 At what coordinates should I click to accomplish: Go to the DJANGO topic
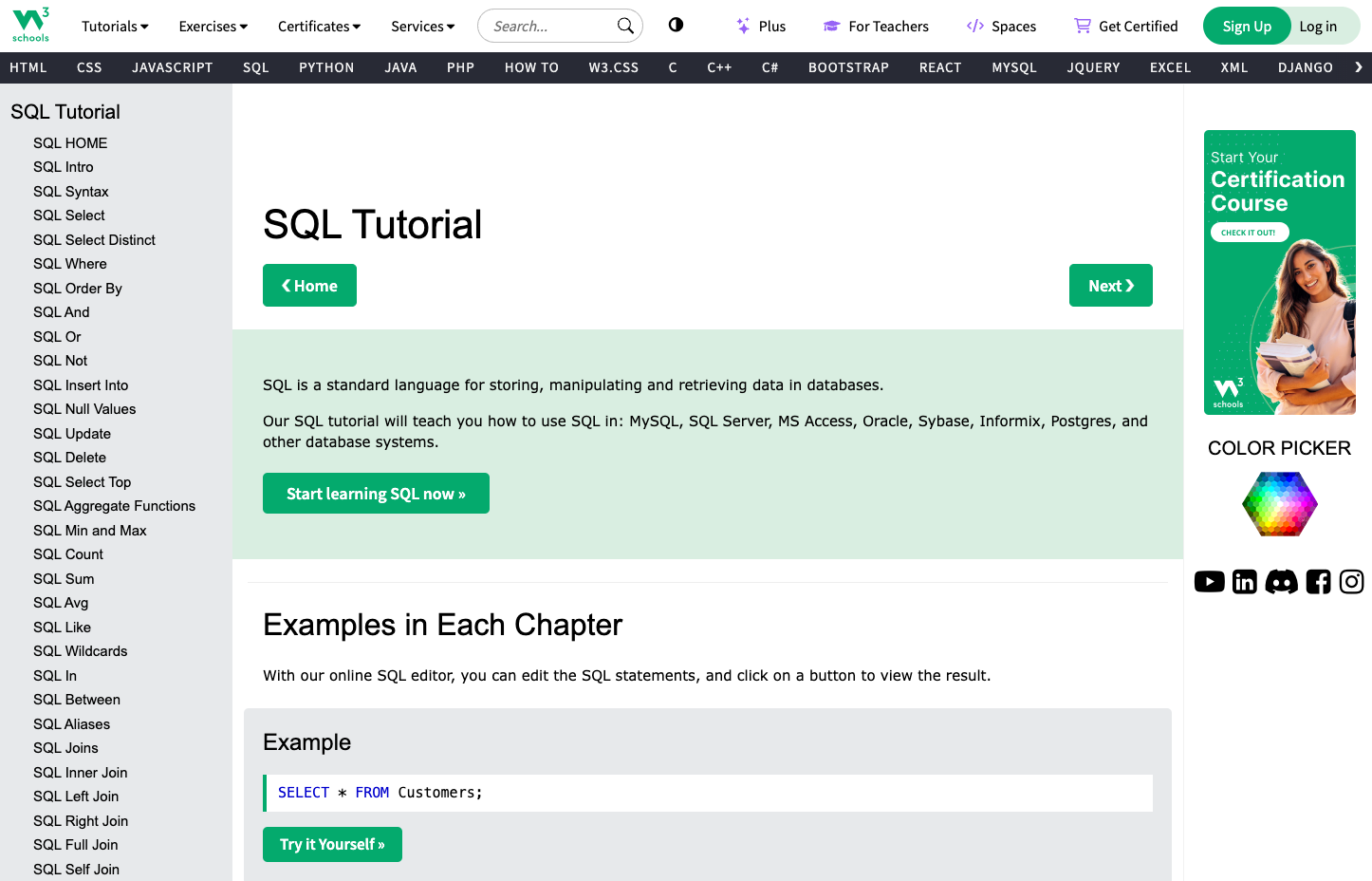point(1306,67)
